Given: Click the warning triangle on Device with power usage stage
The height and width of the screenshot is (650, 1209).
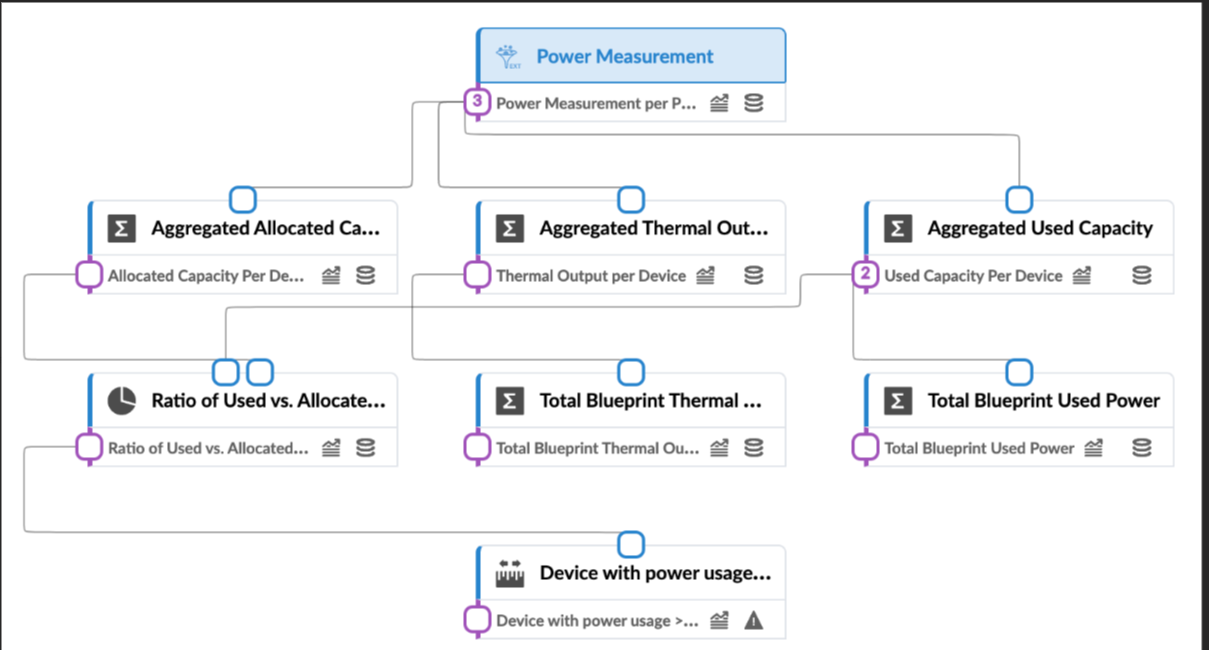Looking at the screenshot, I should (x=755, y=619).
